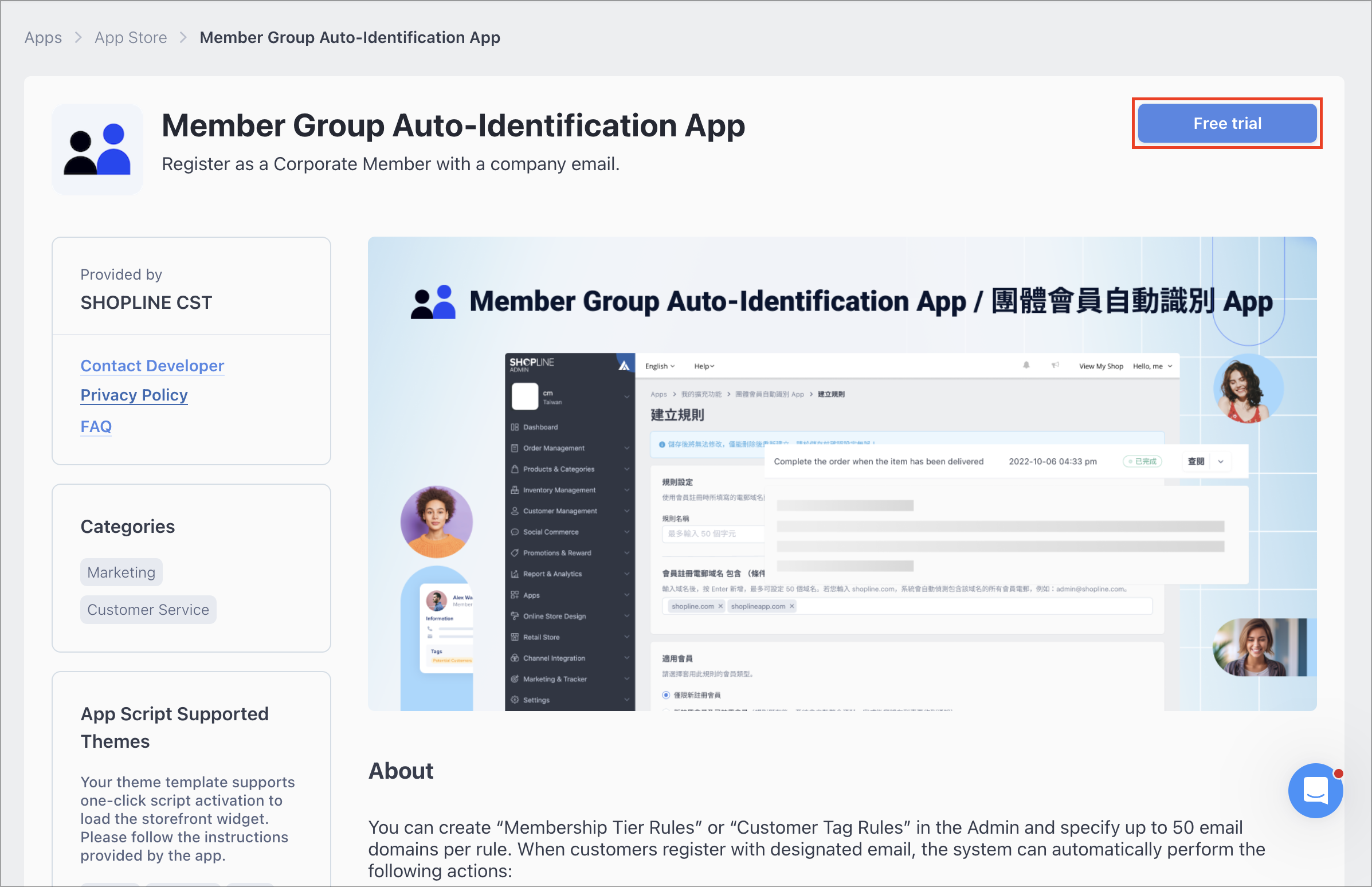
Task: Start the Free trial
Action: coord(1227,123)
